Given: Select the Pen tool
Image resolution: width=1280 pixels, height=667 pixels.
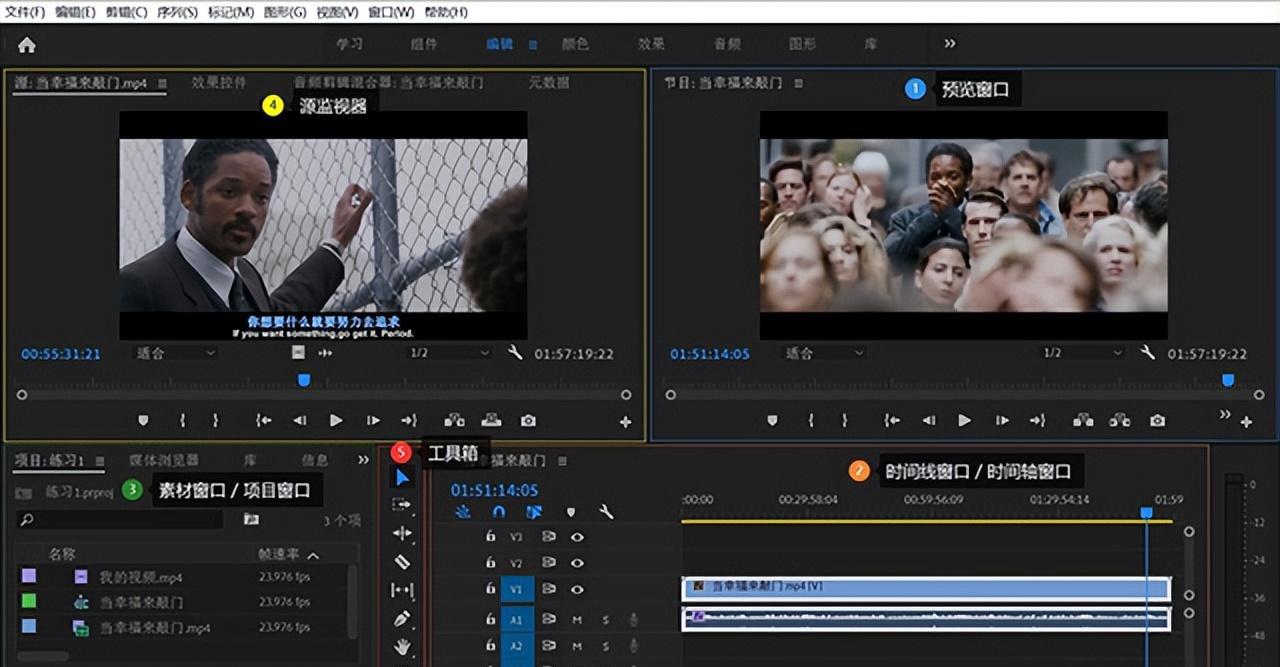Looking at the screenshot, I should click(402, 618).
